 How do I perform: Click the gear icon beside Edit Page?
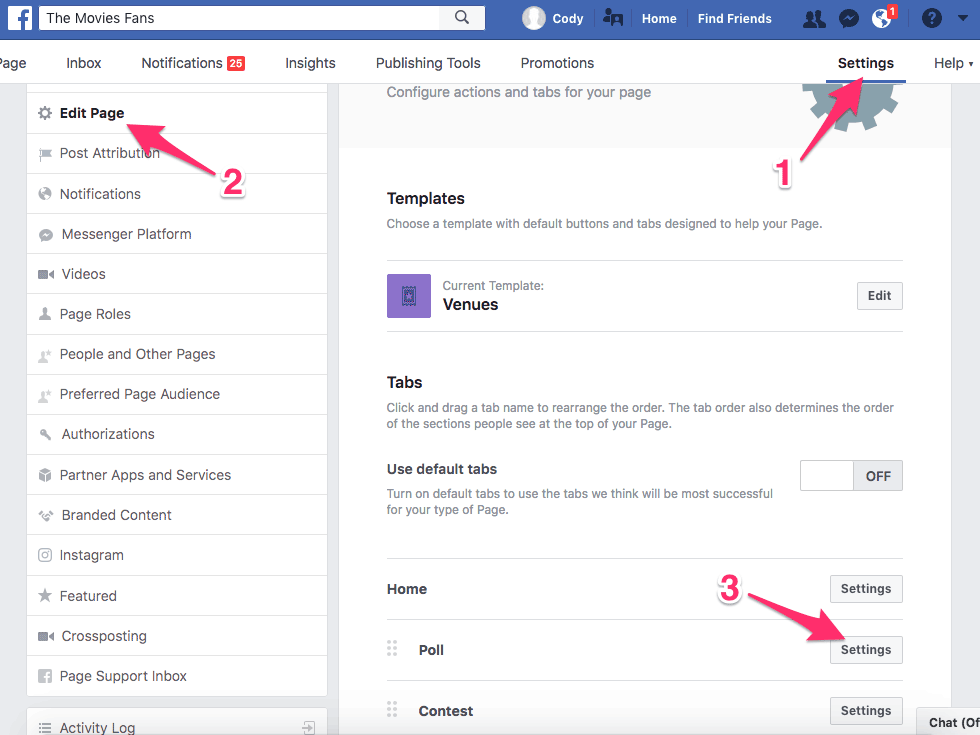(45, 113)
